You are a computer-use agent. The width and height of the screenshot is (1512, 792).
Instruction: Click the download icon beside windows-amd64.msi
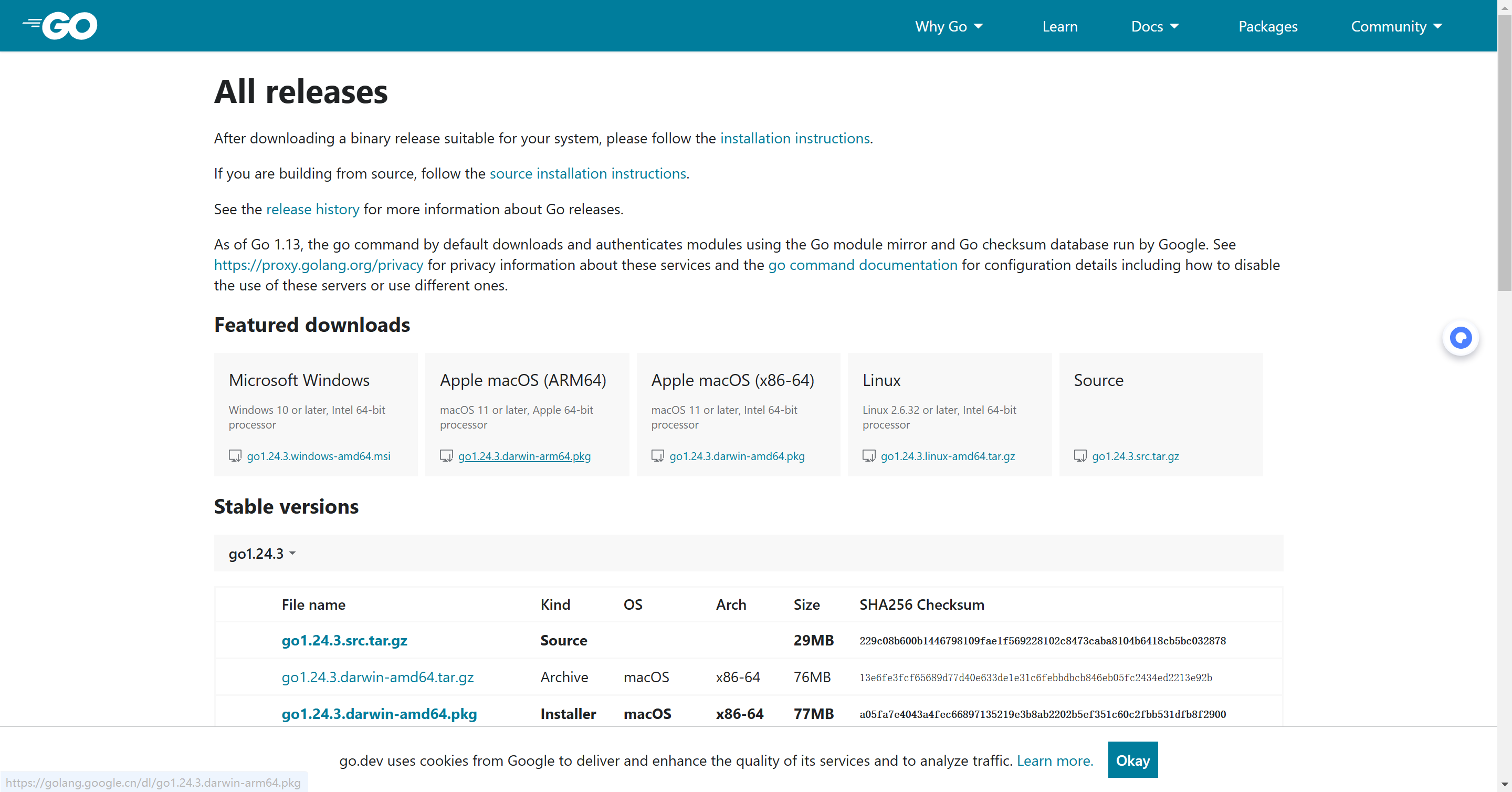click(235, 456)
